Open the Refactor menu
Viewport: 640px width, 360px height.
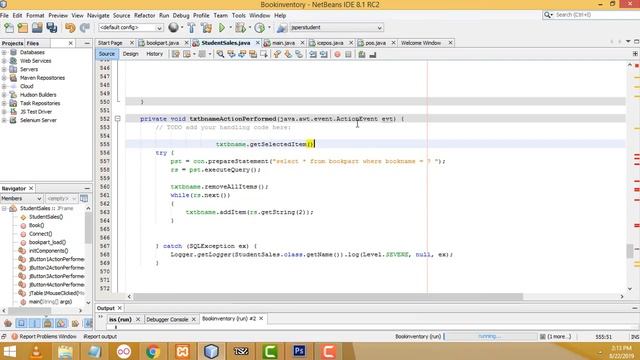[144, 16]
